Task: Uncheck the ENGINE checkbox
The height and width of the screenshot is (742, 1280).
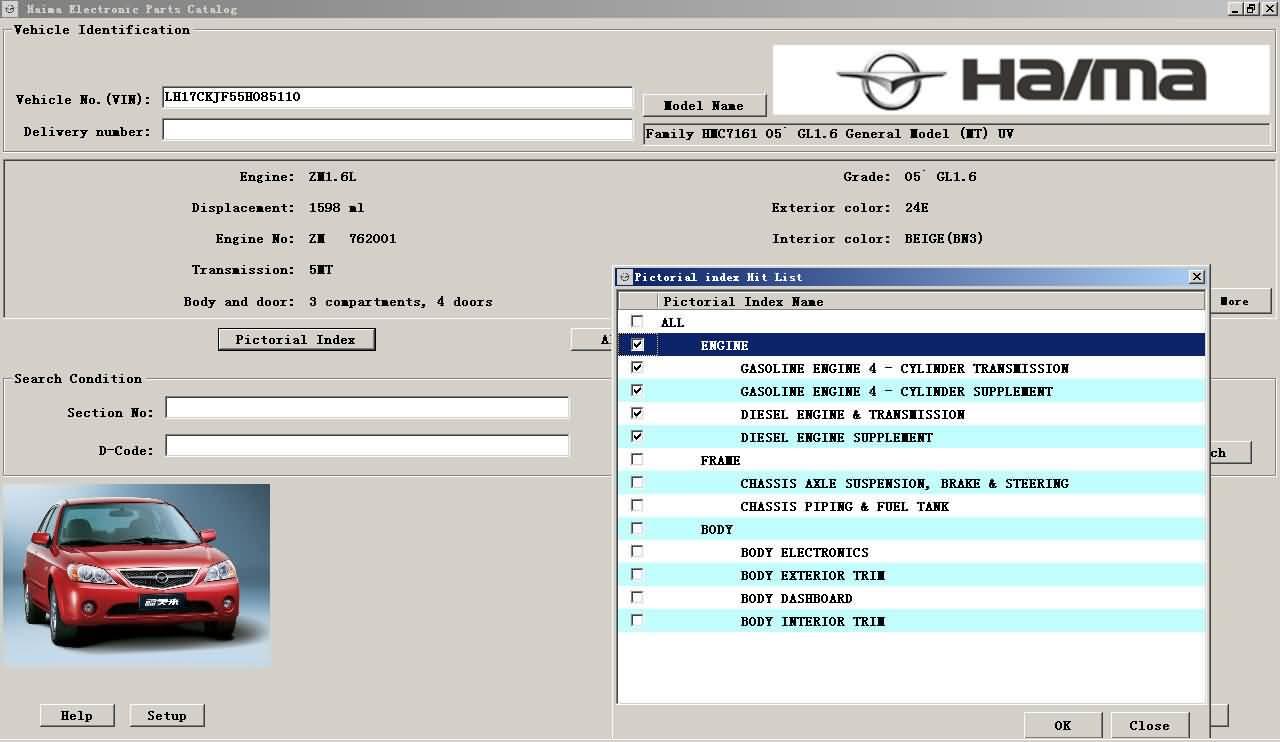Action: (x=637, y=345)
